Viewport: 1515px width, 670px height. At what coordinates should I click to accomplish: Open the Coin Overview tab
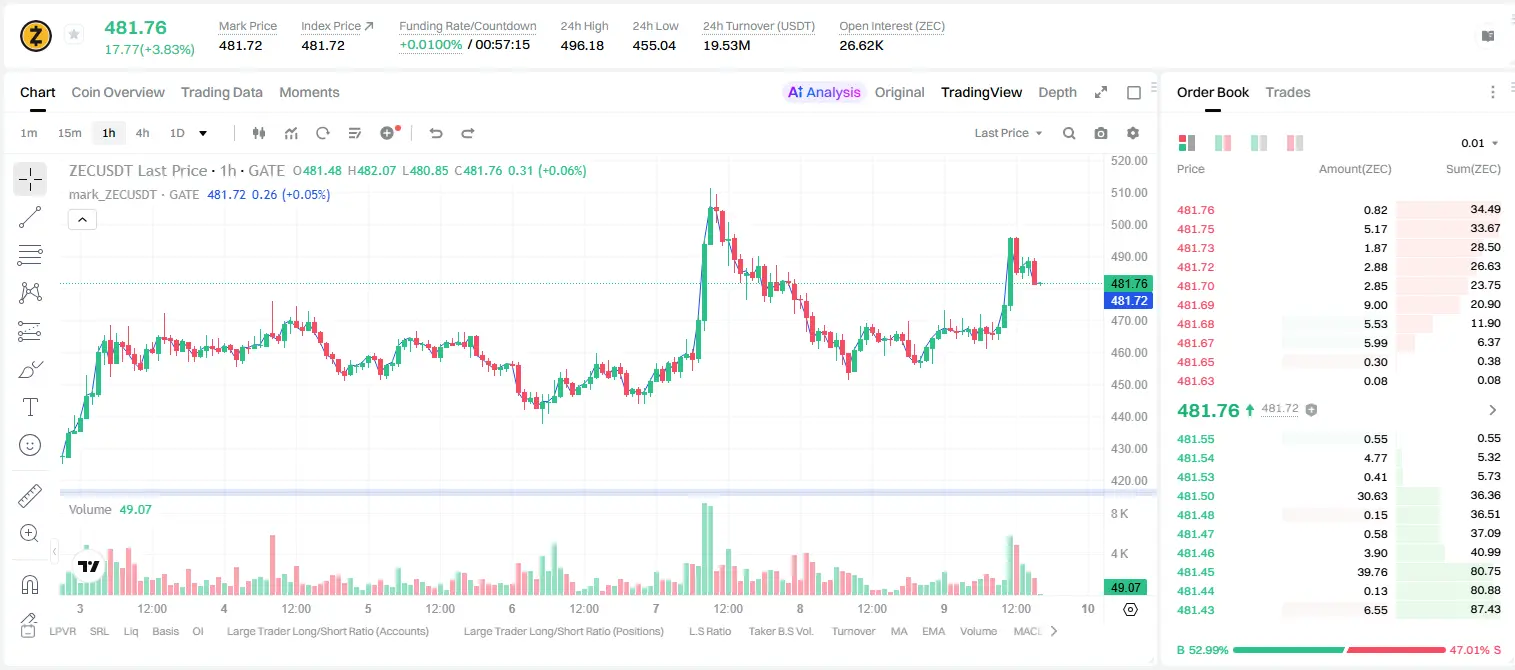118,92
